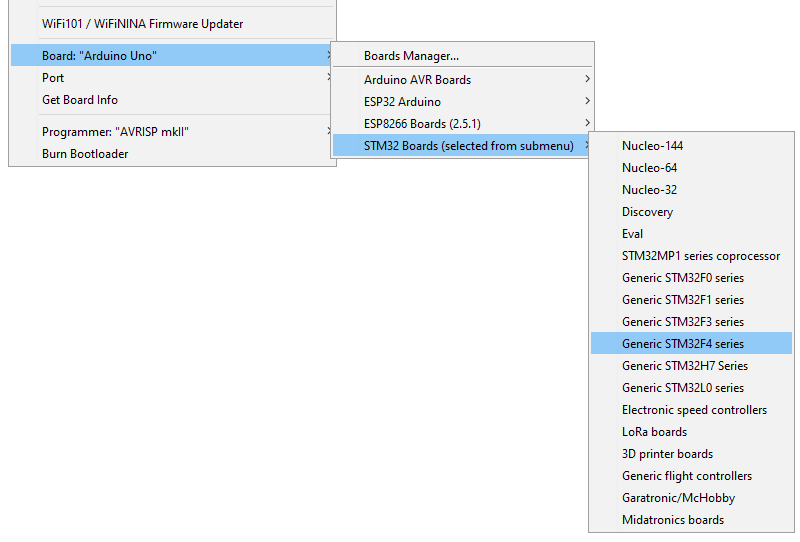Select the Discovery board group
The width and height of the screenshot is (800, 542).
[691, 211]
